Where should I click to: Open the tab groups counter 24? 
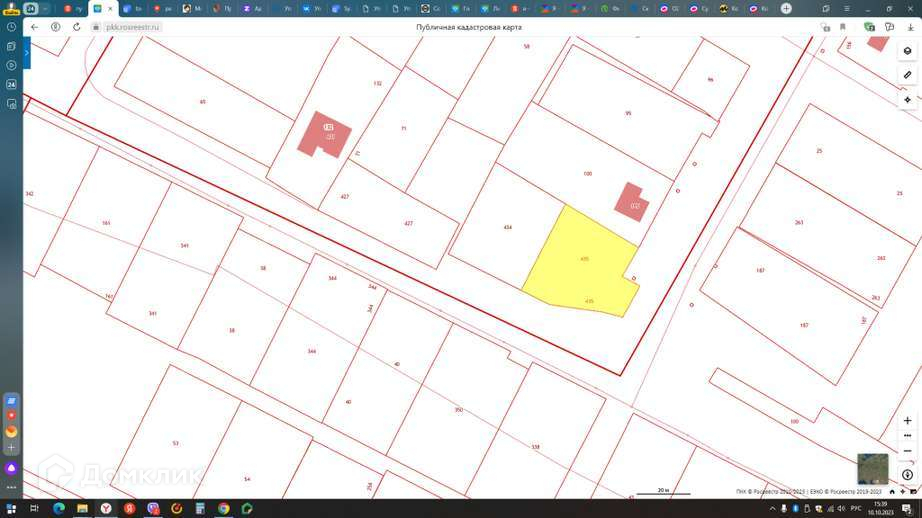(x=31, y=9)
